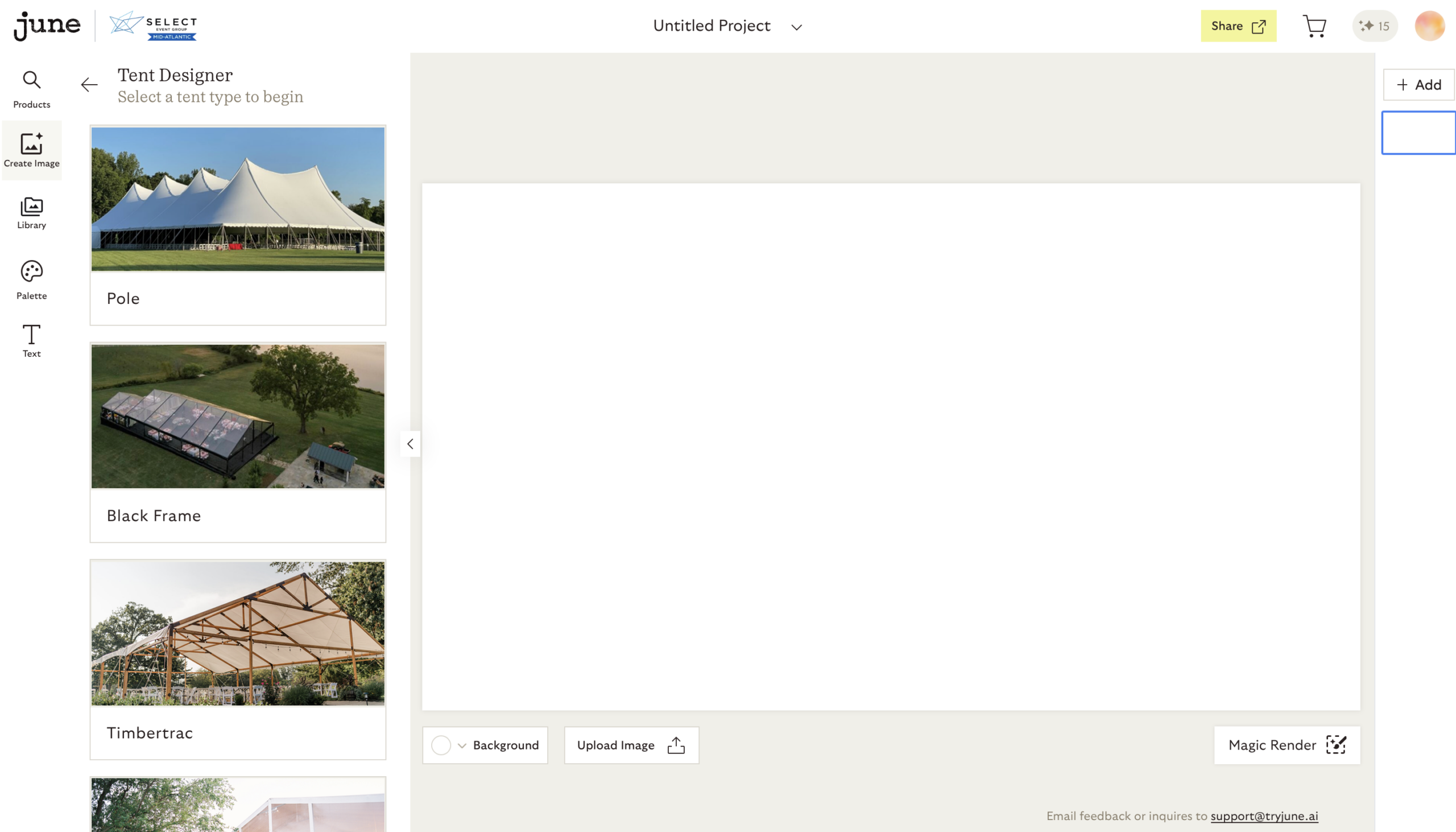Select the Black Frame tent photo
The image size is (1456, 832).
[238, 416]
